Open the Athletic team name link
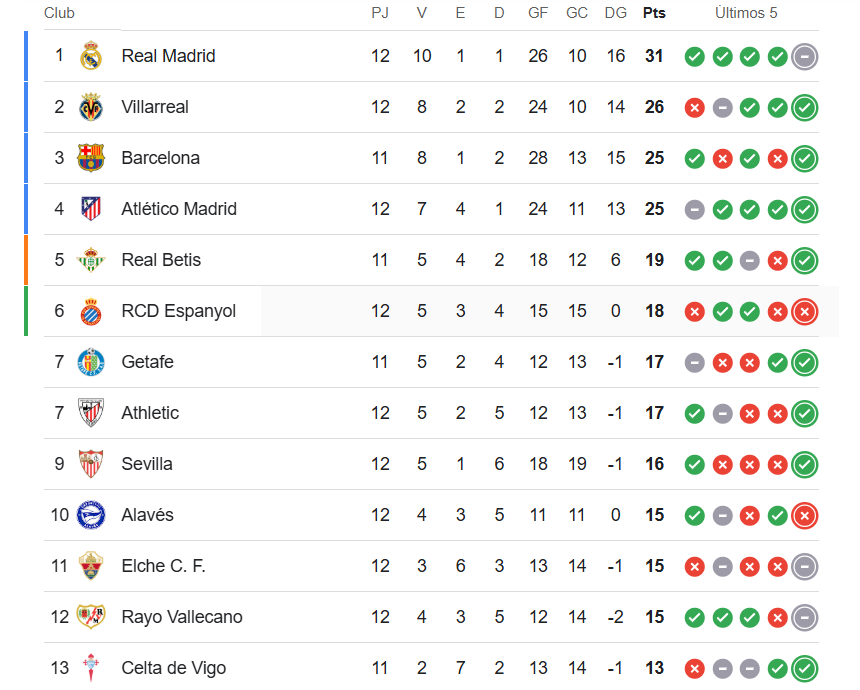Image resolution: width=860 pixels, height=690 pixels. point(150,413)
